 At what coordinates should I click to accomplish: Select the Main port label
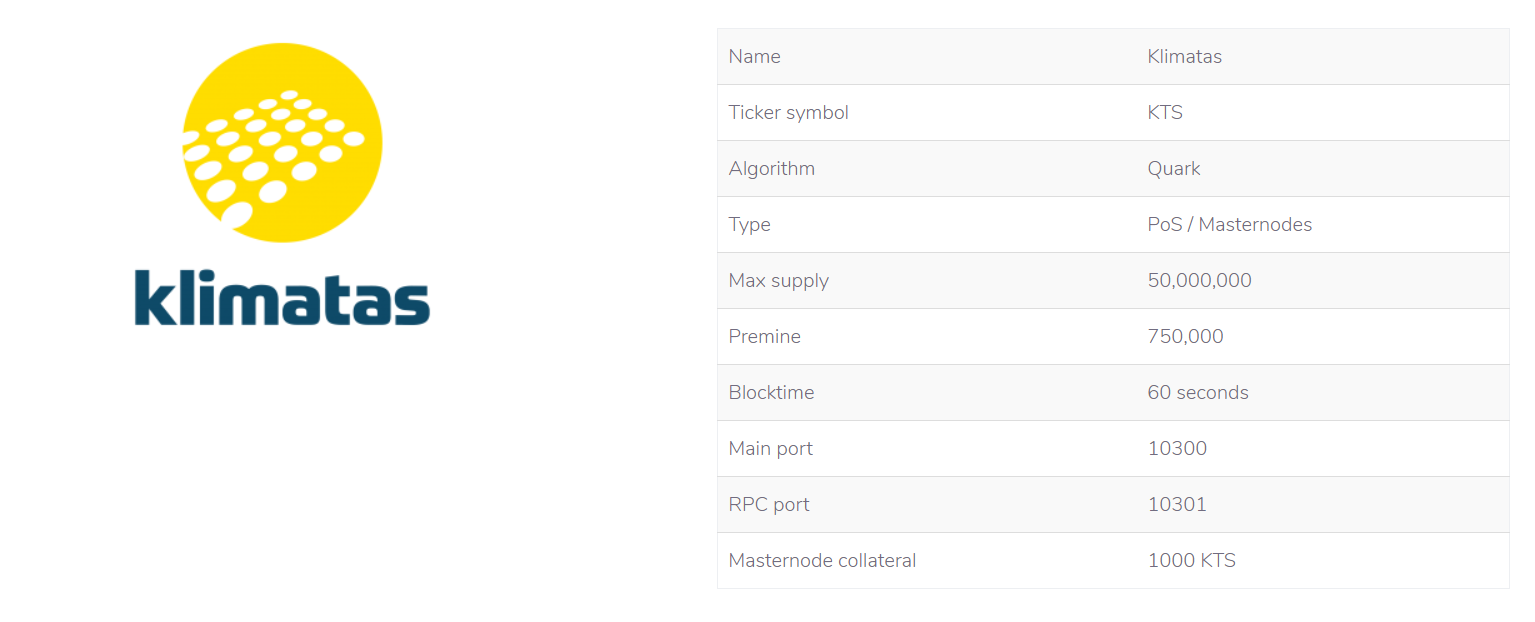coord(771,449)
